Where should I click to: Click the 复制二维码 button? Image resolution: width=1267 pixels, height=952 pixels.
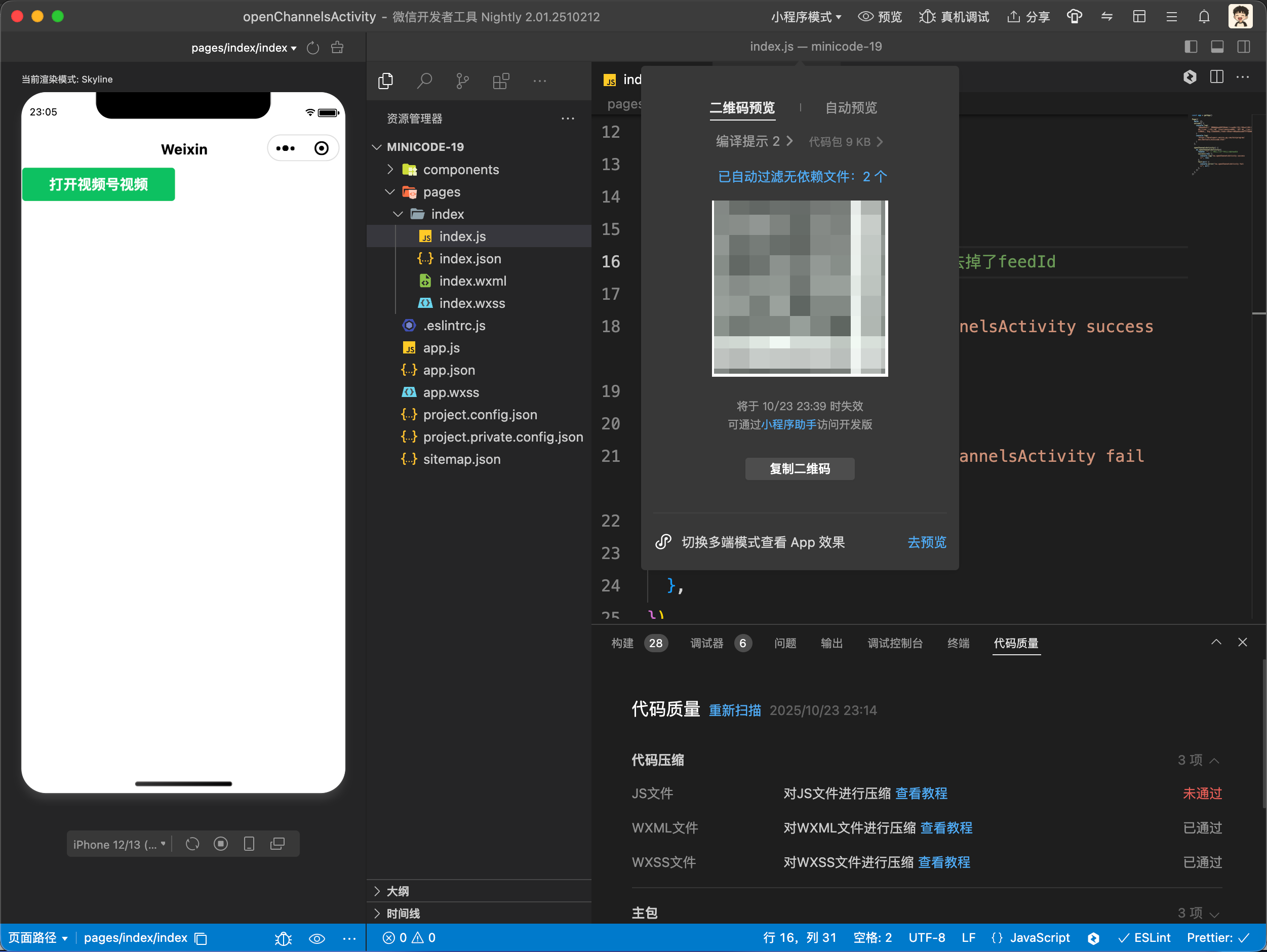coord(799,468)
